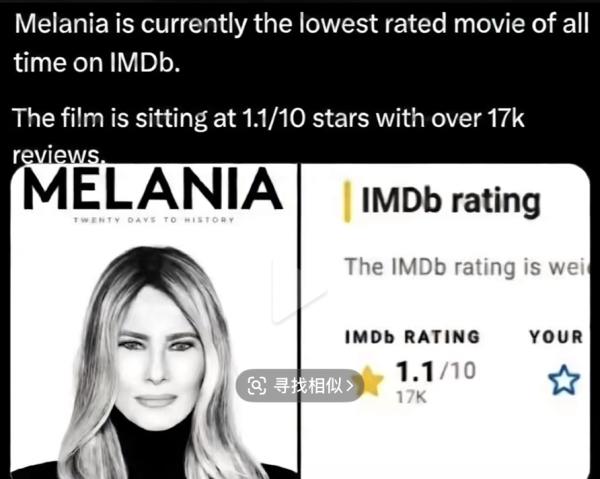Click the blue outline rate star
The width and height of the screenshot is (600, 479).
click(566, 379)
